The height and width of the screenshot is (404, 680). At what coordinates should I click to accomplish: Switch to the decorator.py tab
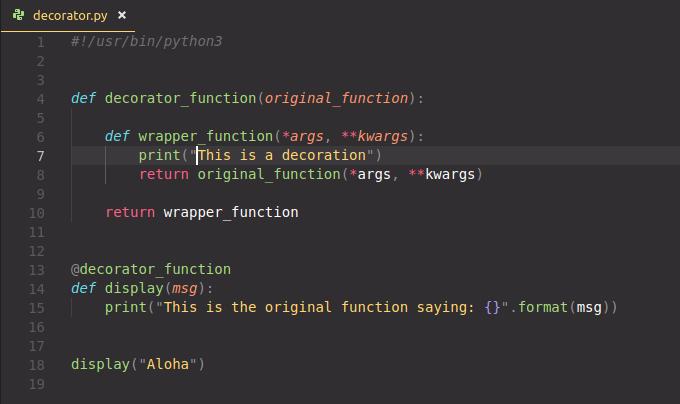coord(70,16)
